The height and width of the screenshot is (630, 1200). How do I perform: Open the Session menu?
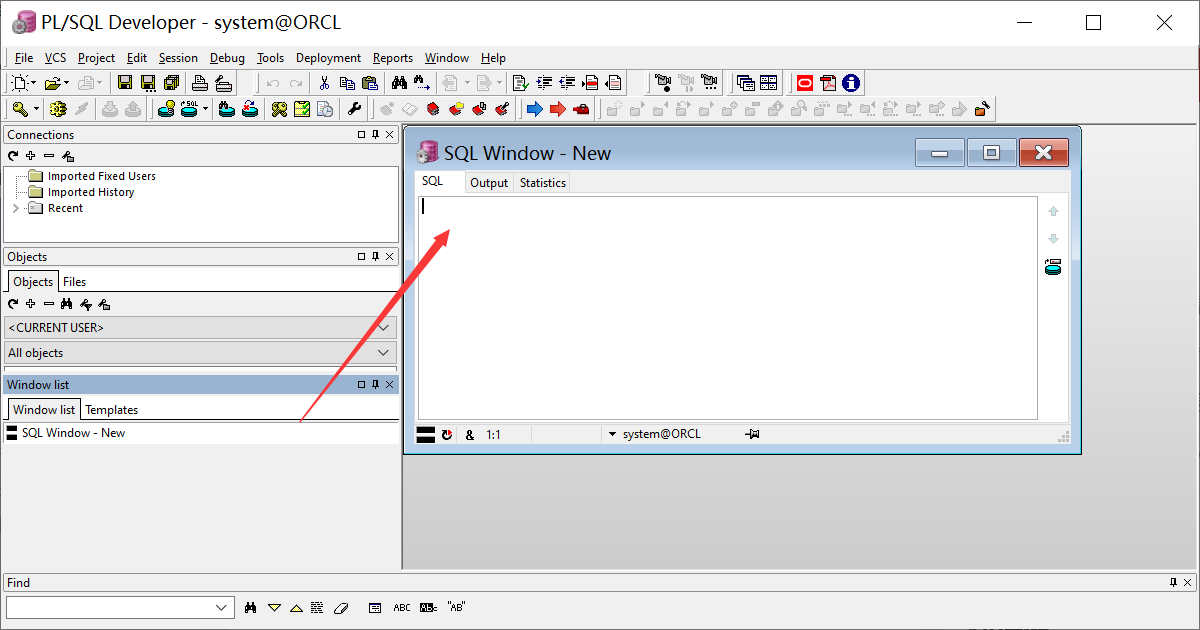[178, 58]
